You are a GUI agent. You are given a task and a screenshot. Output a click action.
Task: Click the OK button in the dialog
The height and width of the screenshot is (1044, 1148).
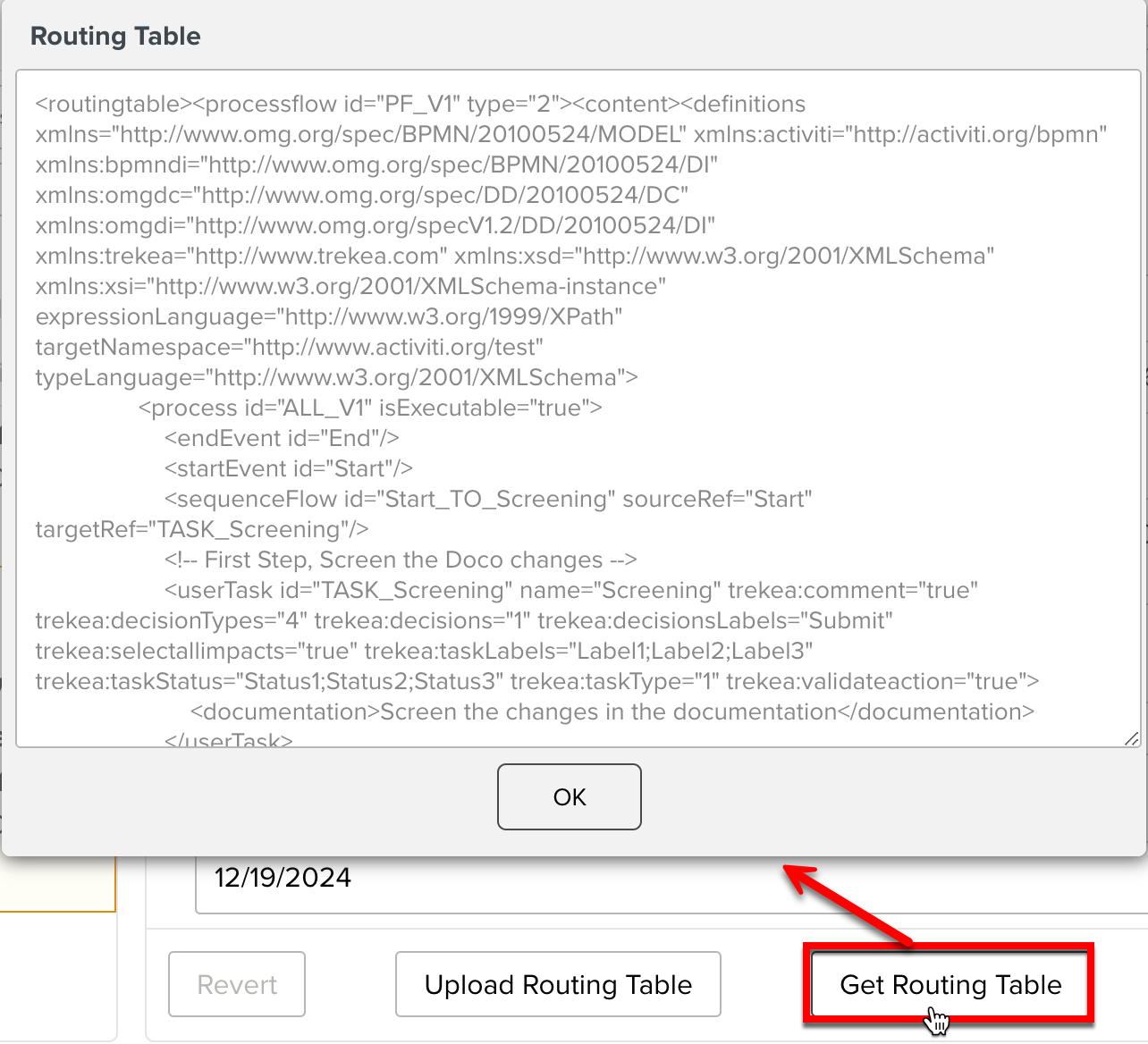569,796
